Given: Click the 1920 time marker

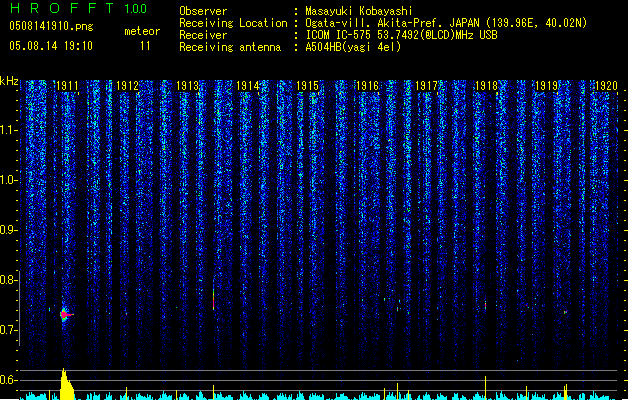Looking at the screenshot, I should pos(606,86).
